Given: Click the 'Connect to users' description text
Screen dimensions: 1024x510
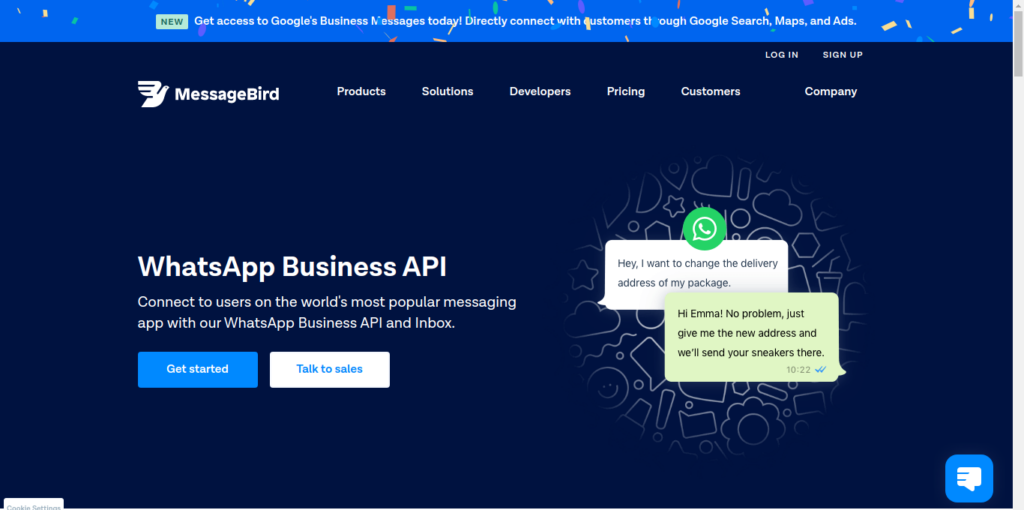Looking at the screenshot, I should pos(327,313).
